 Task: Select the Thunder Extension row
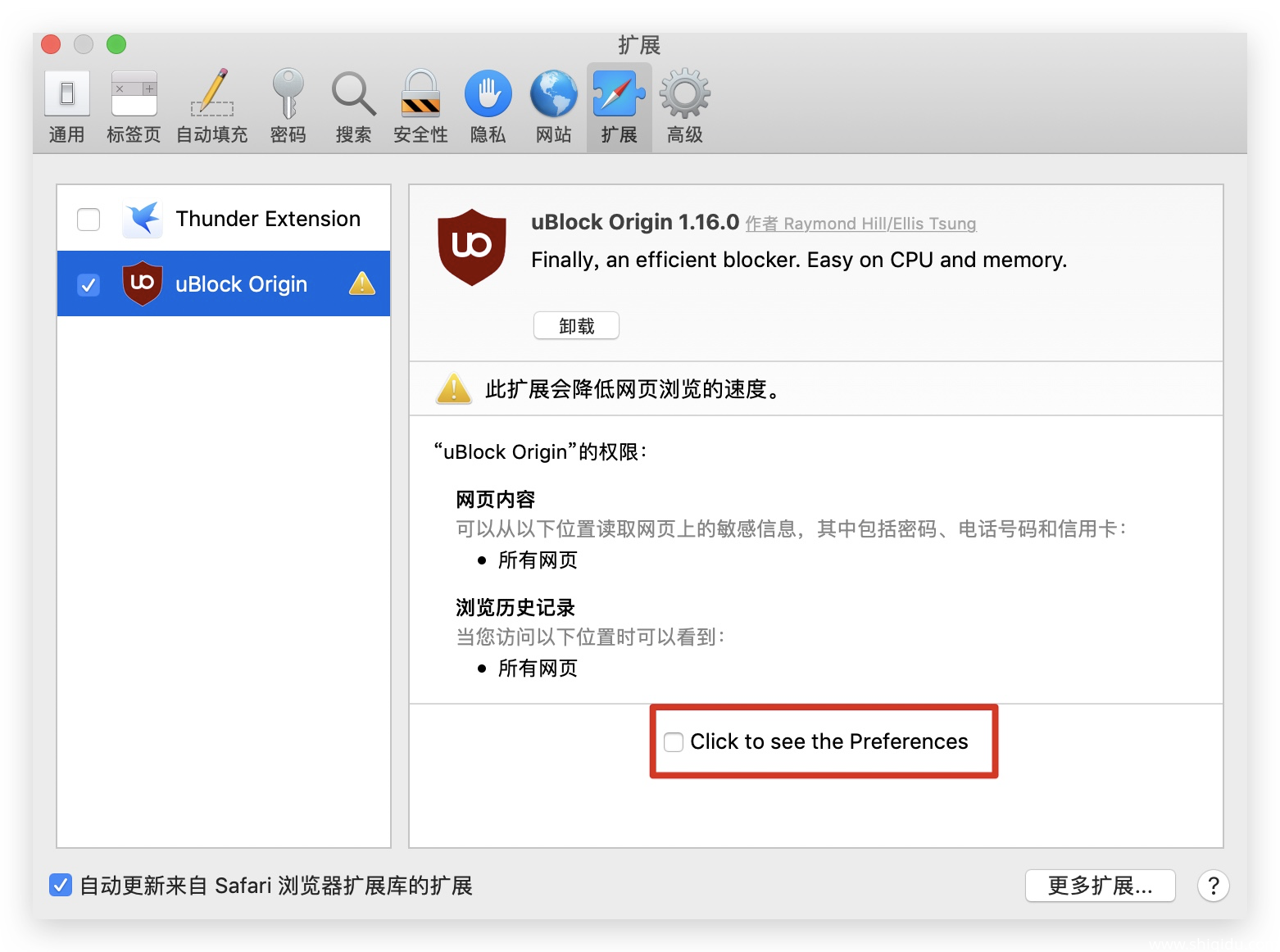click(224, 219)
